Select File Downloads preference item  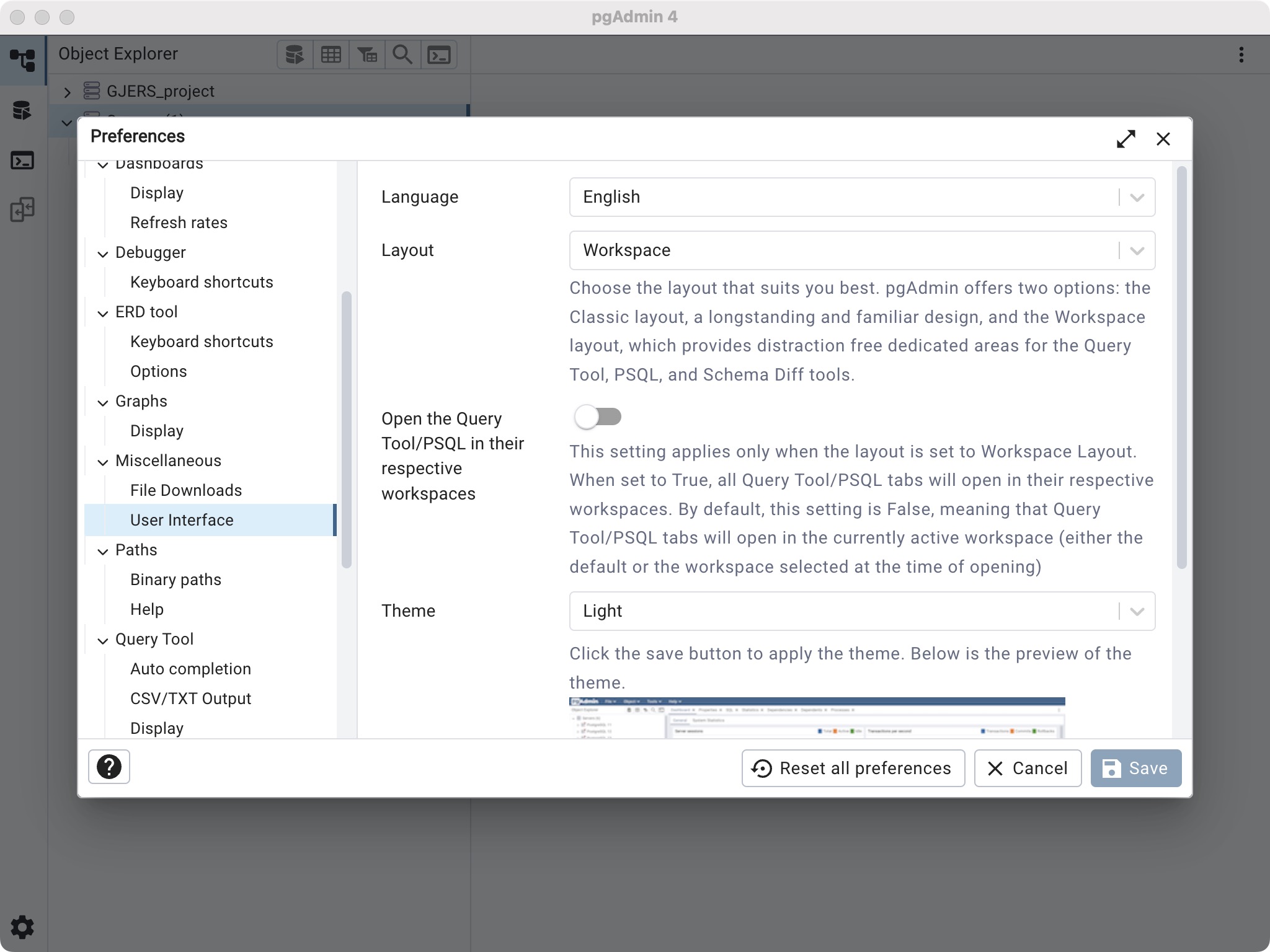coord(186,490)
